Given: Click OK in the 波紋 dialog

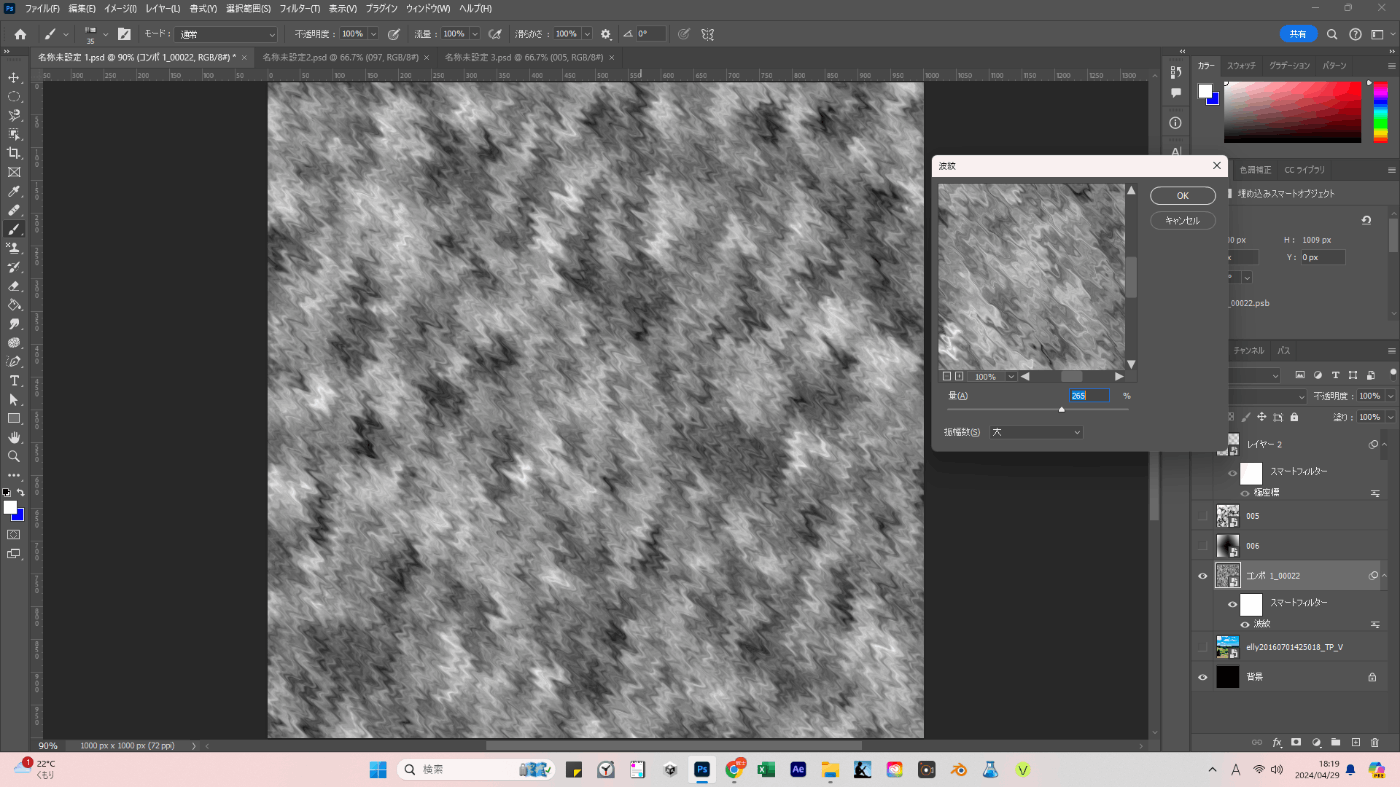Looking at the screenshot, I should coord(1182,196).
